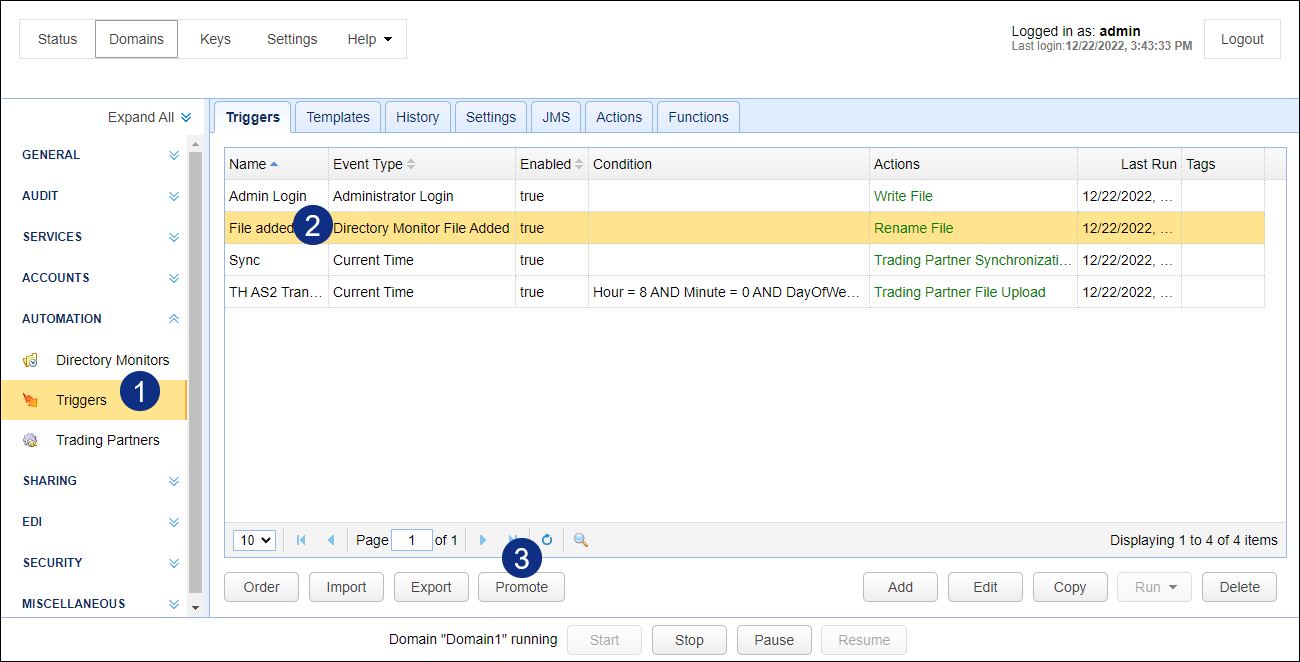Go to next page arrow icon

(x=483, y=540)
